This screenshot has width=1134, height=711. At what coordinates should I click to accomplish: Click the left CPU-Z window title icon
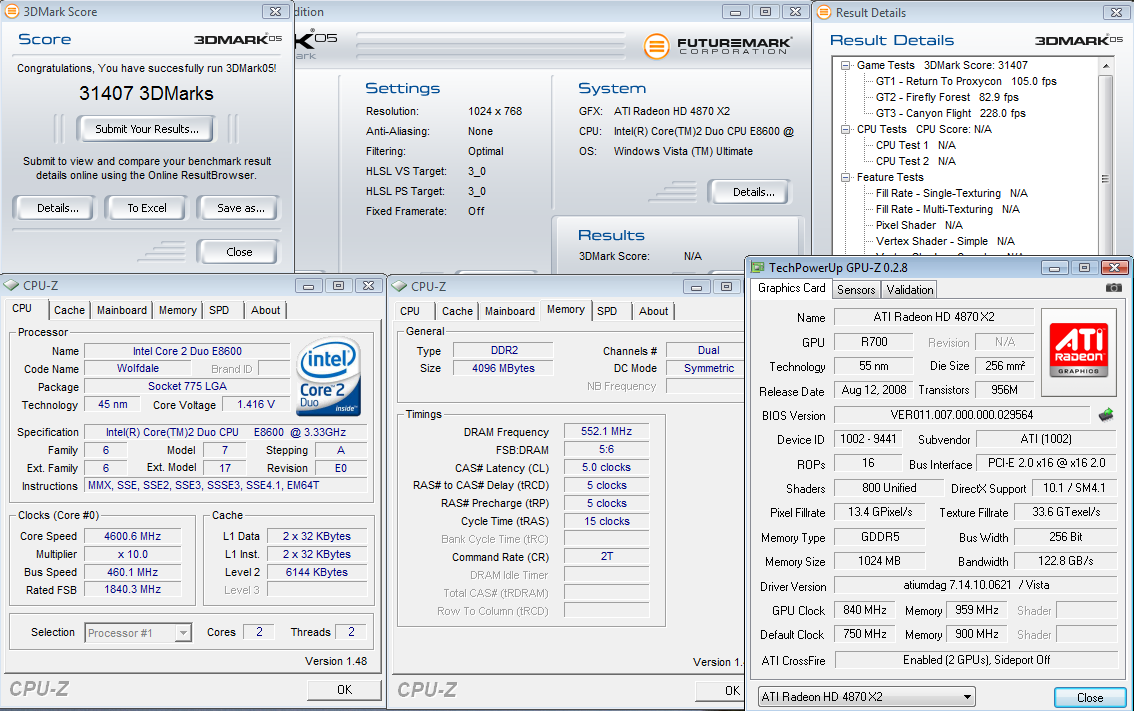[12, 286]
